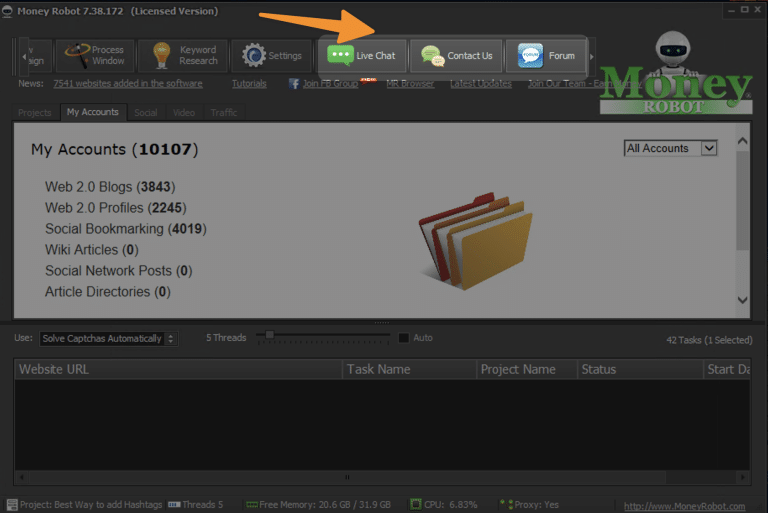
Task: Open the Forum toolbar button
Action: tap(547, 56)
